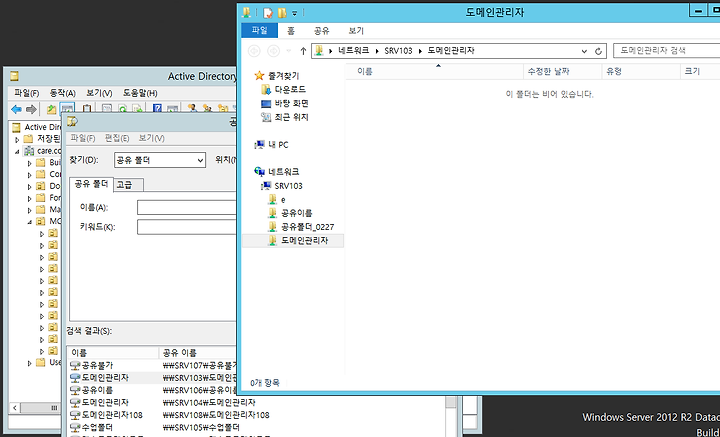720x437 pixels.
Task: Click the new group icon in Active Directory toolbar
Action: 208,109
